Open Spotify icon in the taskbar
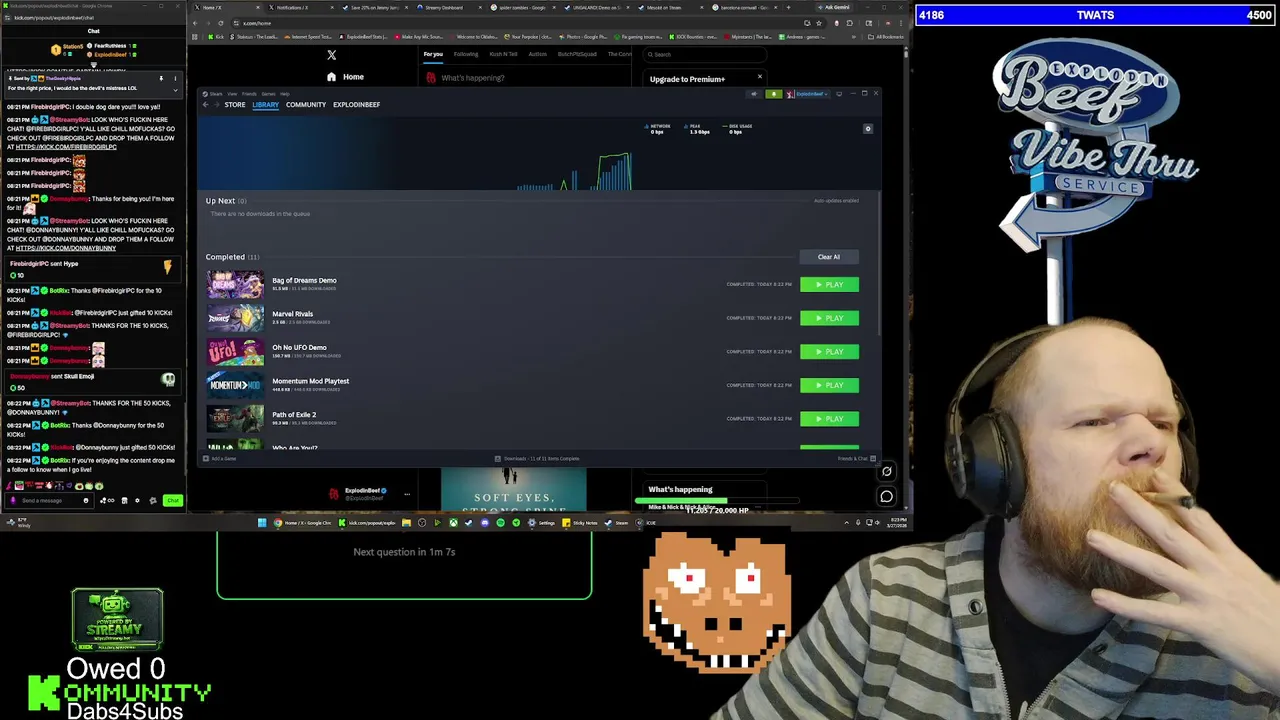Screen dimensions: 1280x720 click(x=500, y=523)
